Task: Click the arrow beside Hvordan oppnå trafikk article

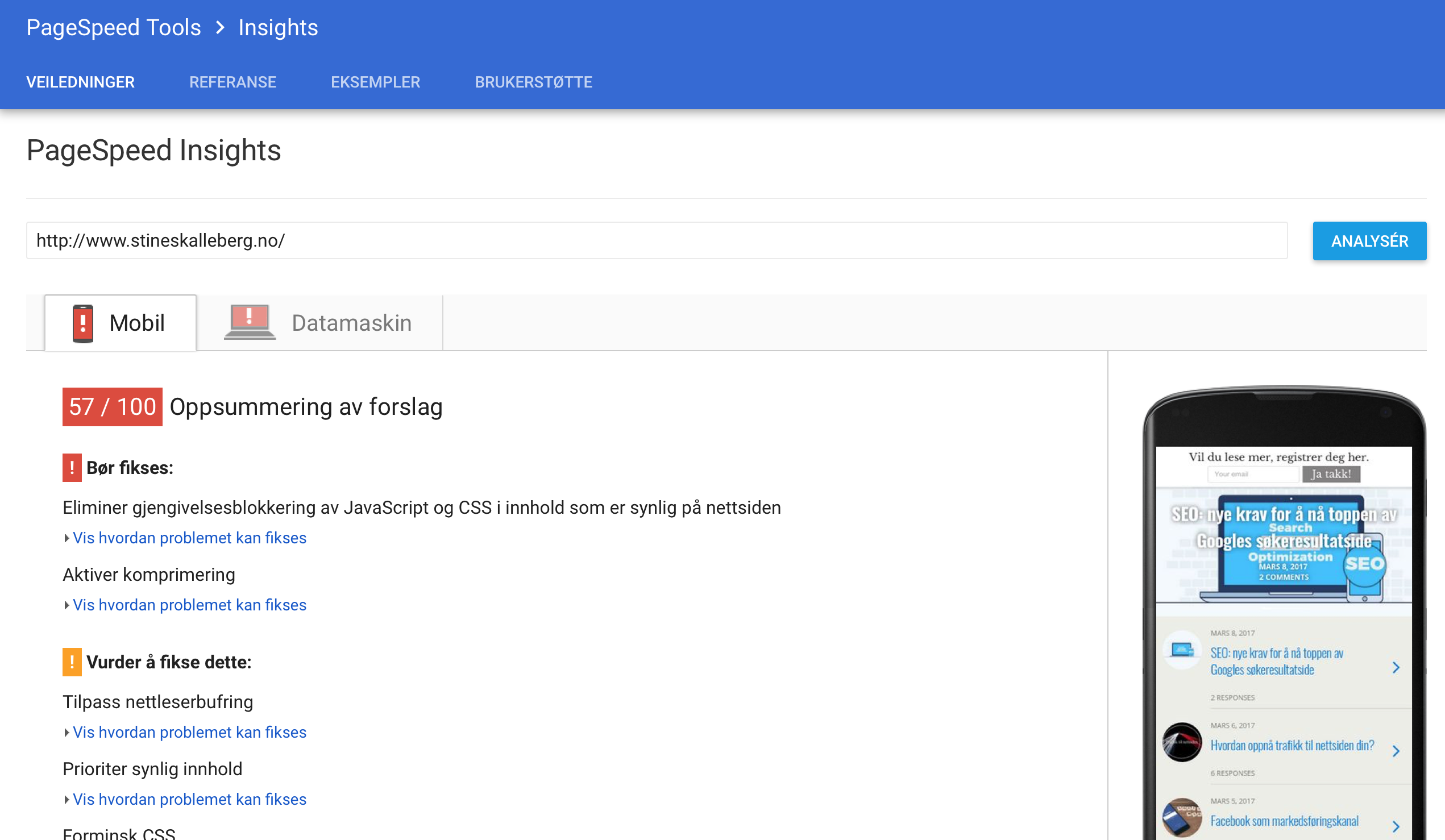Action: tap(1396, 751)
